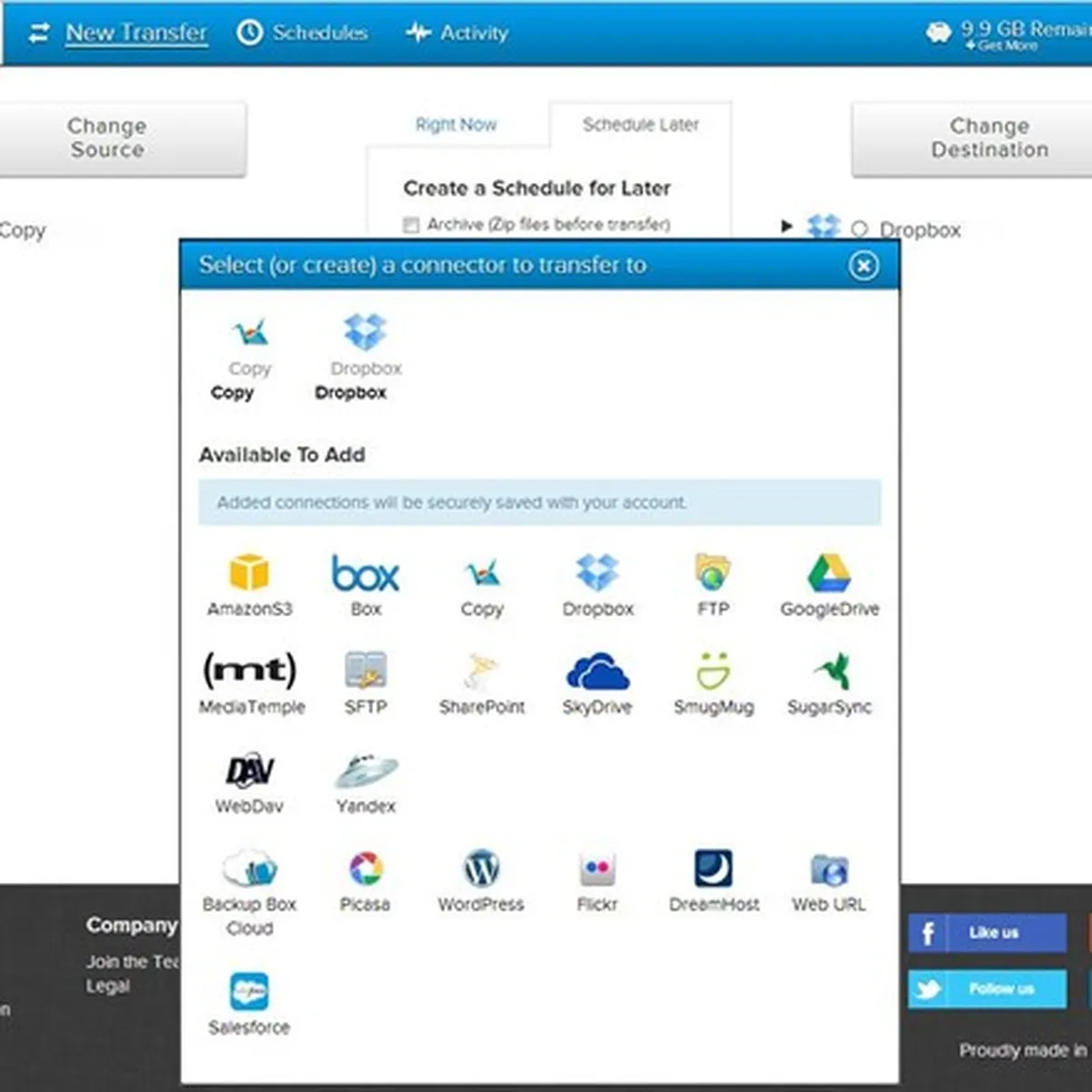Click Get More storage link
The width and height of the screenshot is (1092, 1092).
click(1002, 45)
